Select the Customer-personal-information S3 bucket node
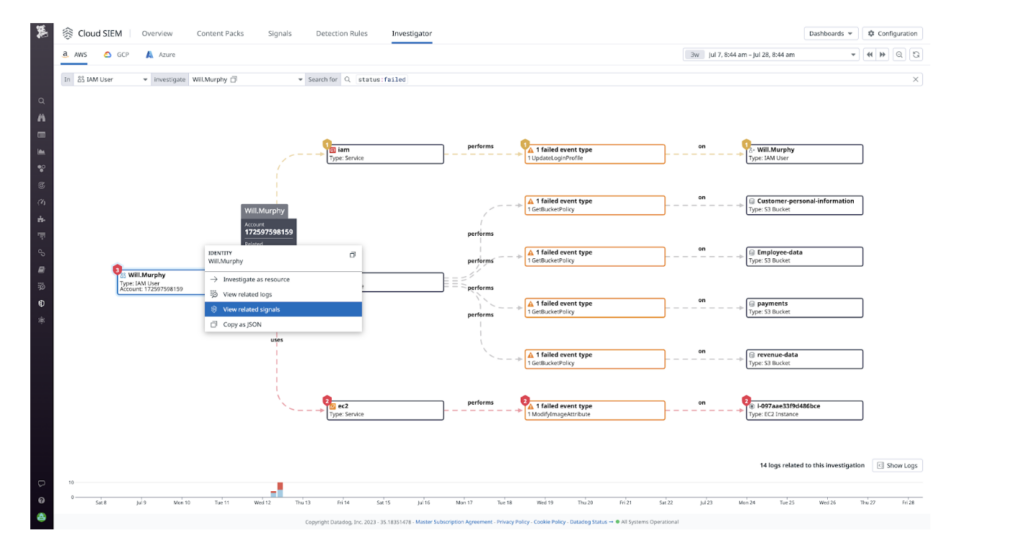Image resolution: width=1024 pixels, height=551 pixels. (805, 205)
